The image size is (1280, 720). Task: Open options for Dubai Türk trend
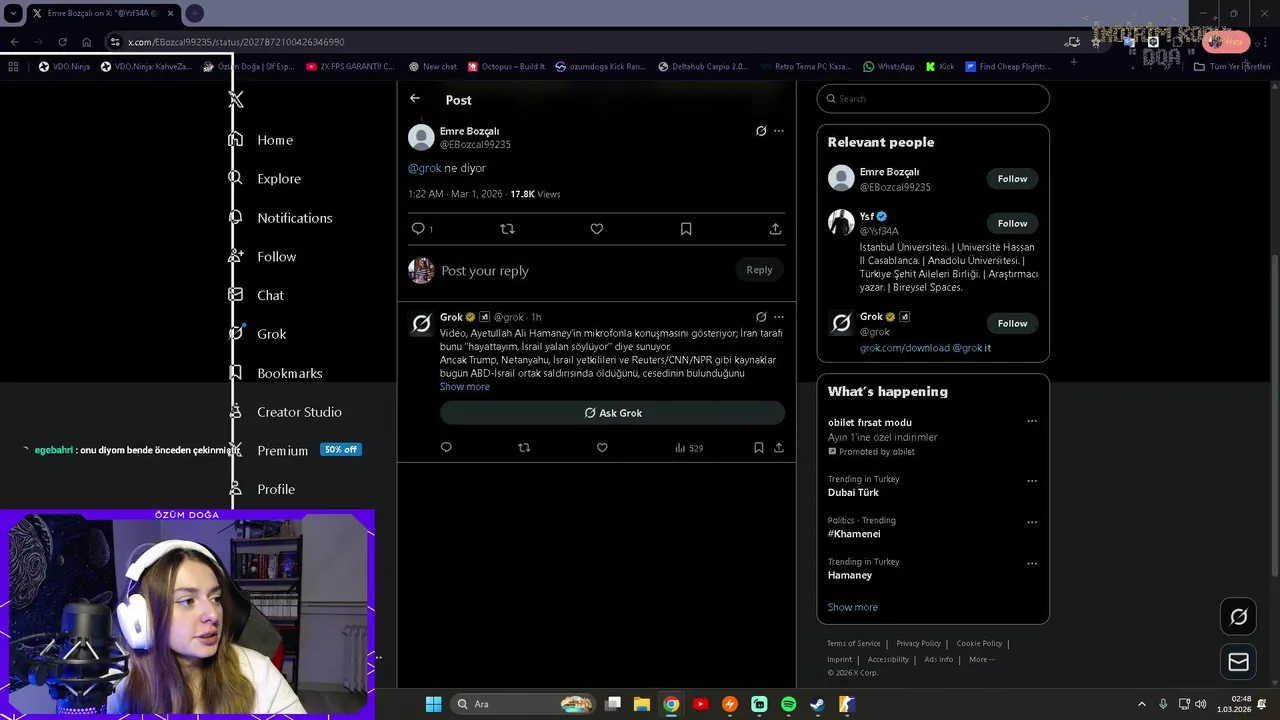tap(1032, 481)
